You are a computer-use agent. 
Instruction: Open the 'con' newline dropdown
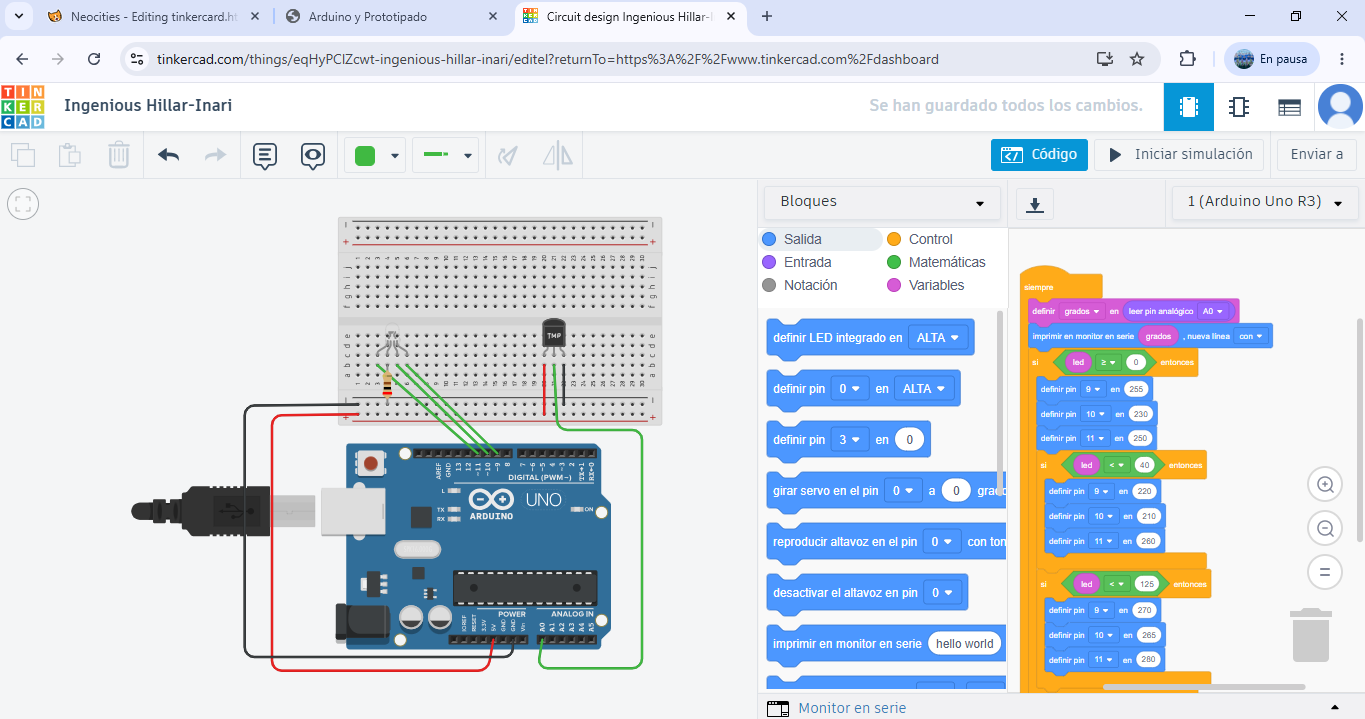[x=1250, y=336]
